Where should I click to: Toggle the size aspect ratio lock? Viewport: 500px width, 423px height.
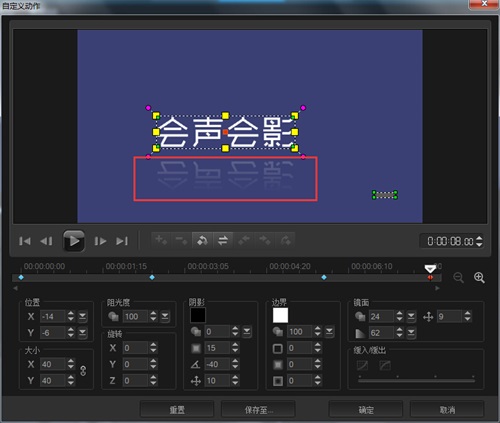pyautogui.click(x=83, y=371)
